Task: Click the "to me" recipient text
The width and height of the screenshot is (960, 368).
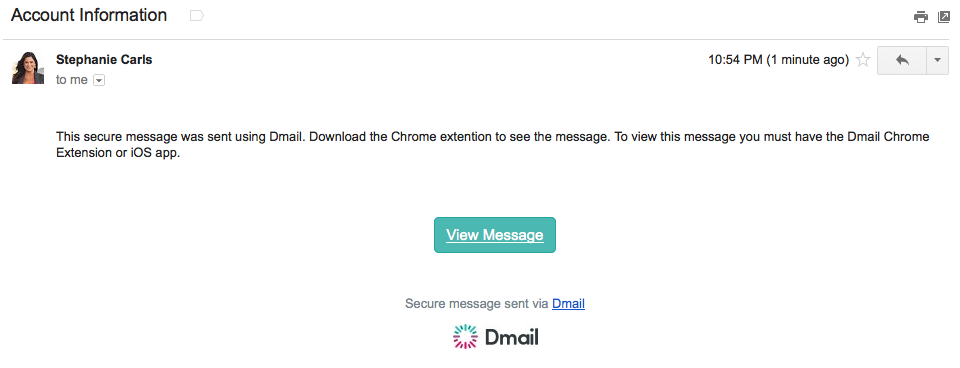Action: [72, 80]
